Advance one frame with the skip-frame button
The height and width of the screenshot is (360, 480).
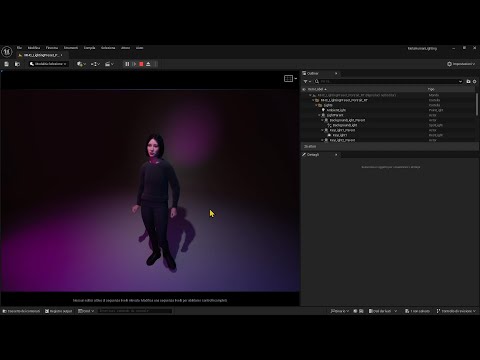[134, 64]
